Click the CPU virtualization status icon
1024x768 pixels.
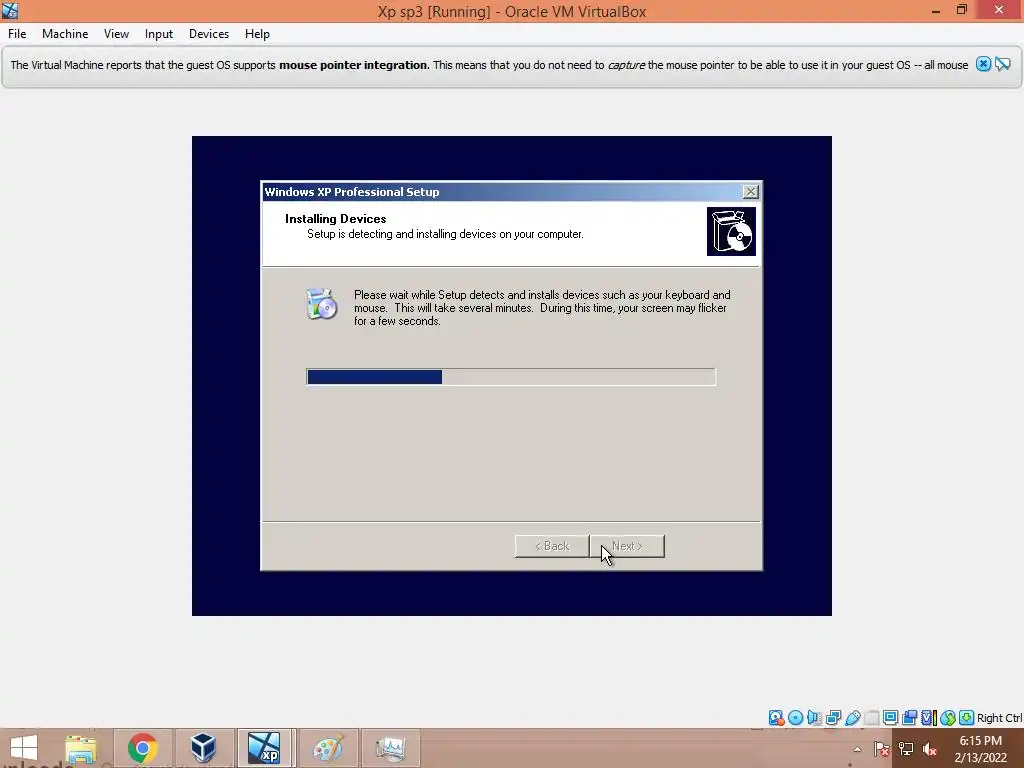pos(929,718)
